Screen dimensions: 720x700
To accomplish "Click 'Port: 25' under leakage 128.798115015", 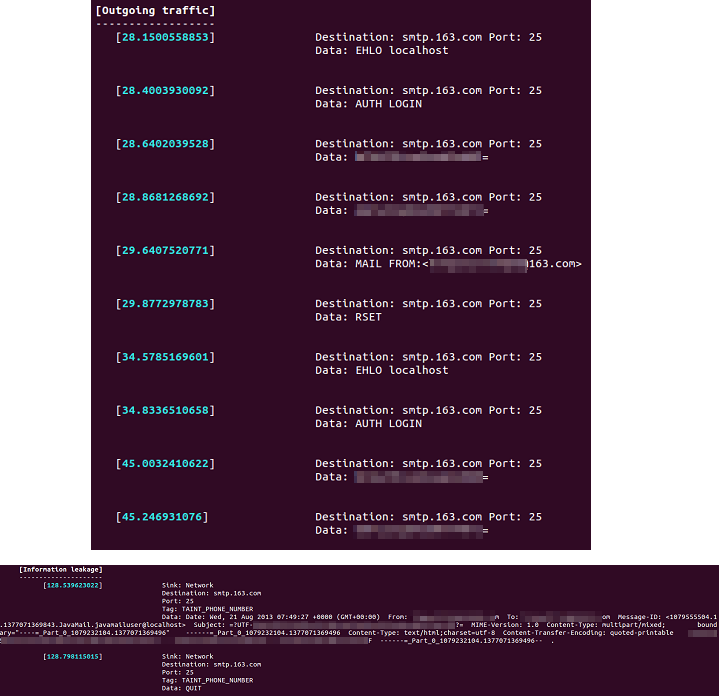I will pos(177,672).
